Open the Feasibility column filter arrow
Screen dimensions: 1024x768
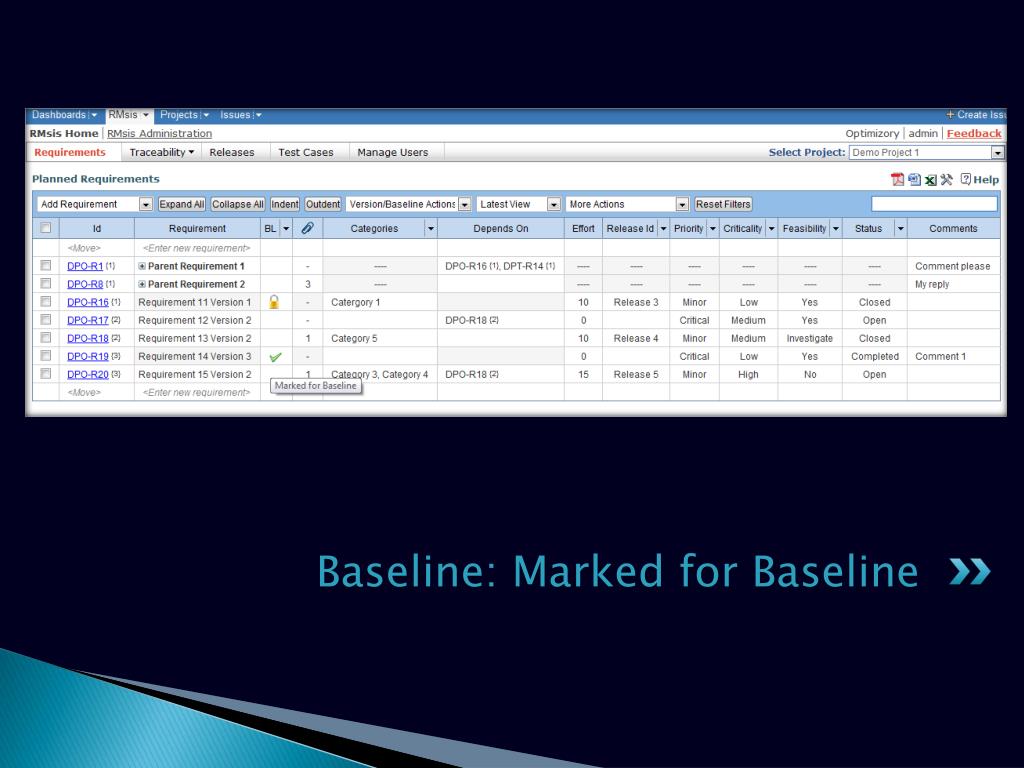(836, 229)
